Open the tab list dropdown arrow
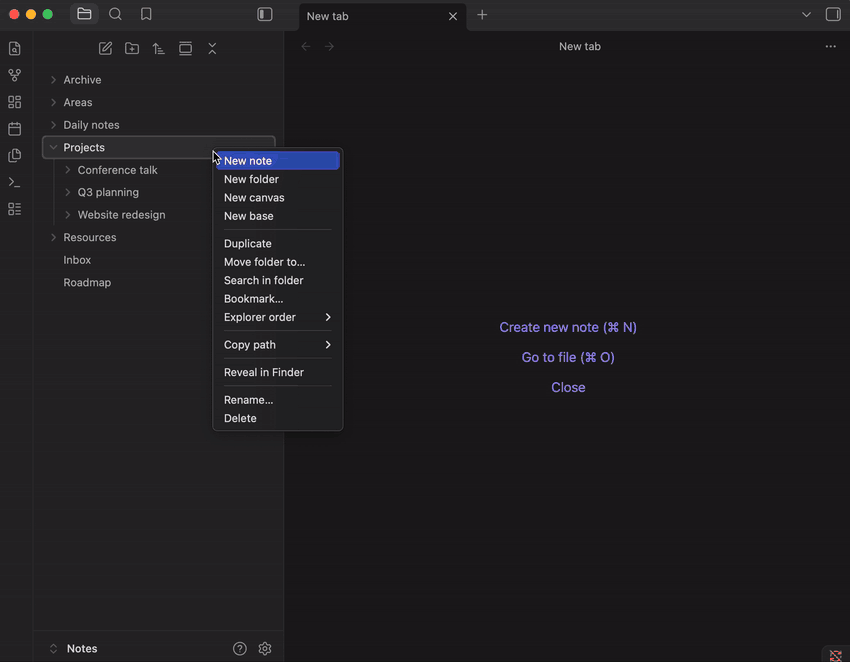 coord(806,15)
